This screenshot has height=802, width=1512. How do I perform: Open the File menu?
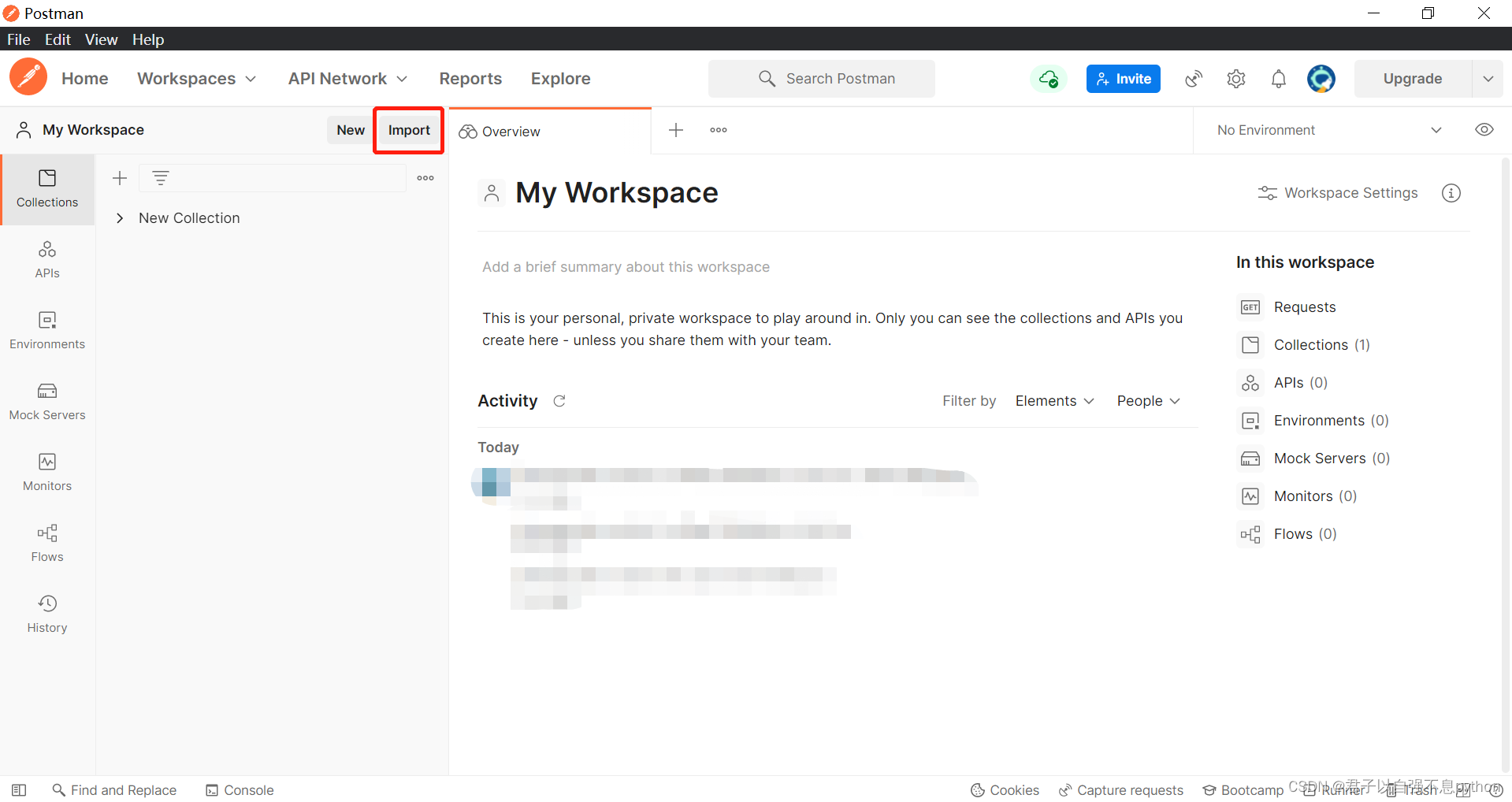[18, 39]
